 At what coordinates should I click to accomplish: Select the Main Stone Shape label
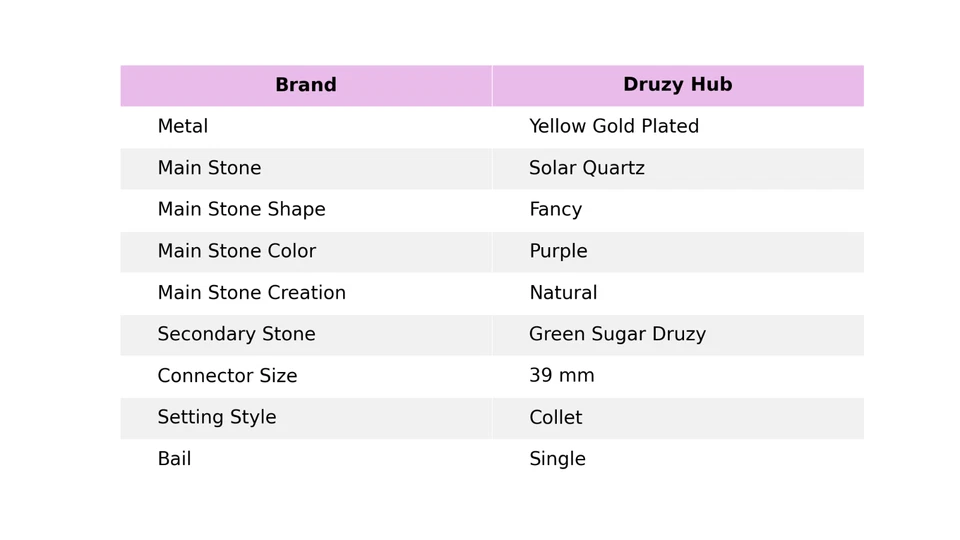point(241,210)
